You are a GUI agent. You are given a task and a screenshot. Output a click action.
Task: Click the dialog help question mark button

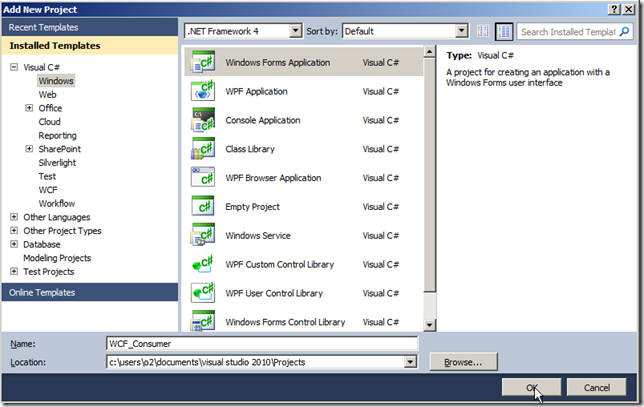point(614,9)
